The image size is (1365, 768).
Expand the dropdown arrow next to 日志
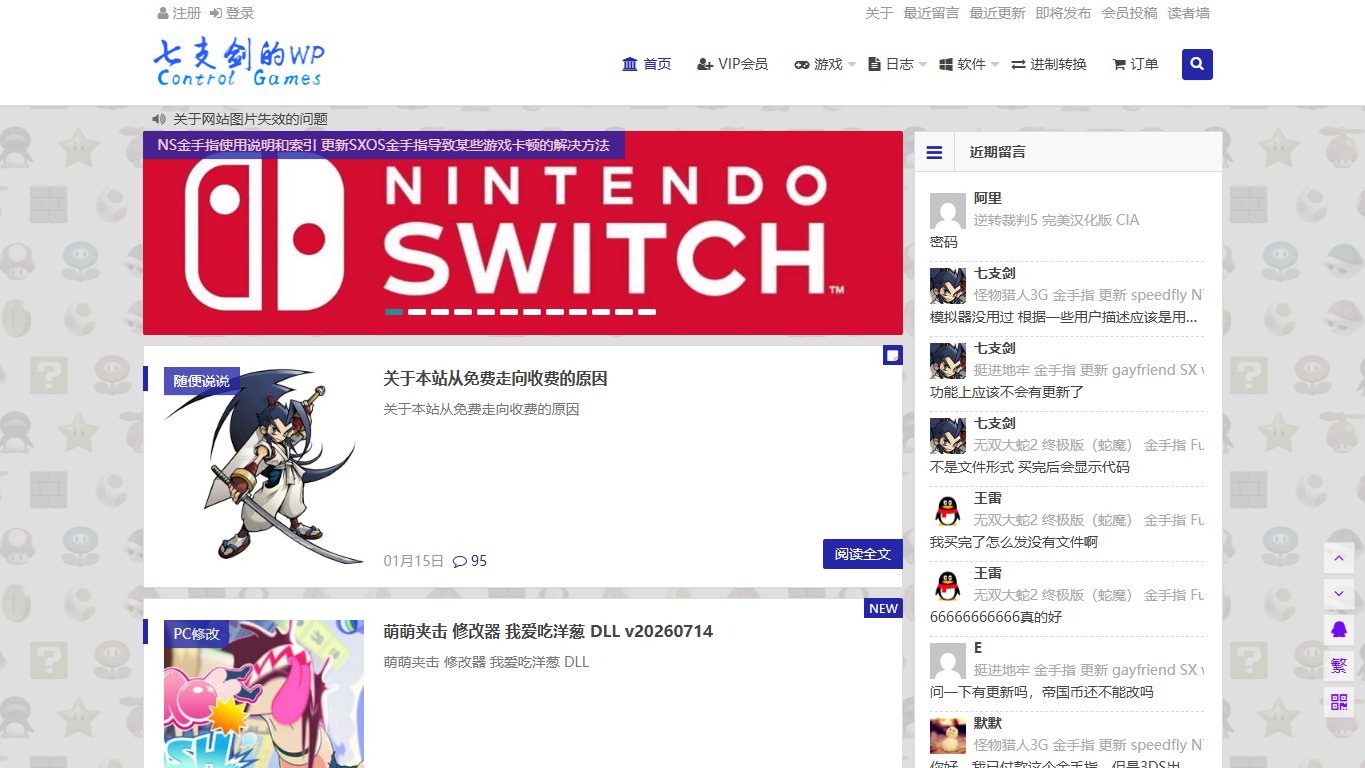pos(923,65)
